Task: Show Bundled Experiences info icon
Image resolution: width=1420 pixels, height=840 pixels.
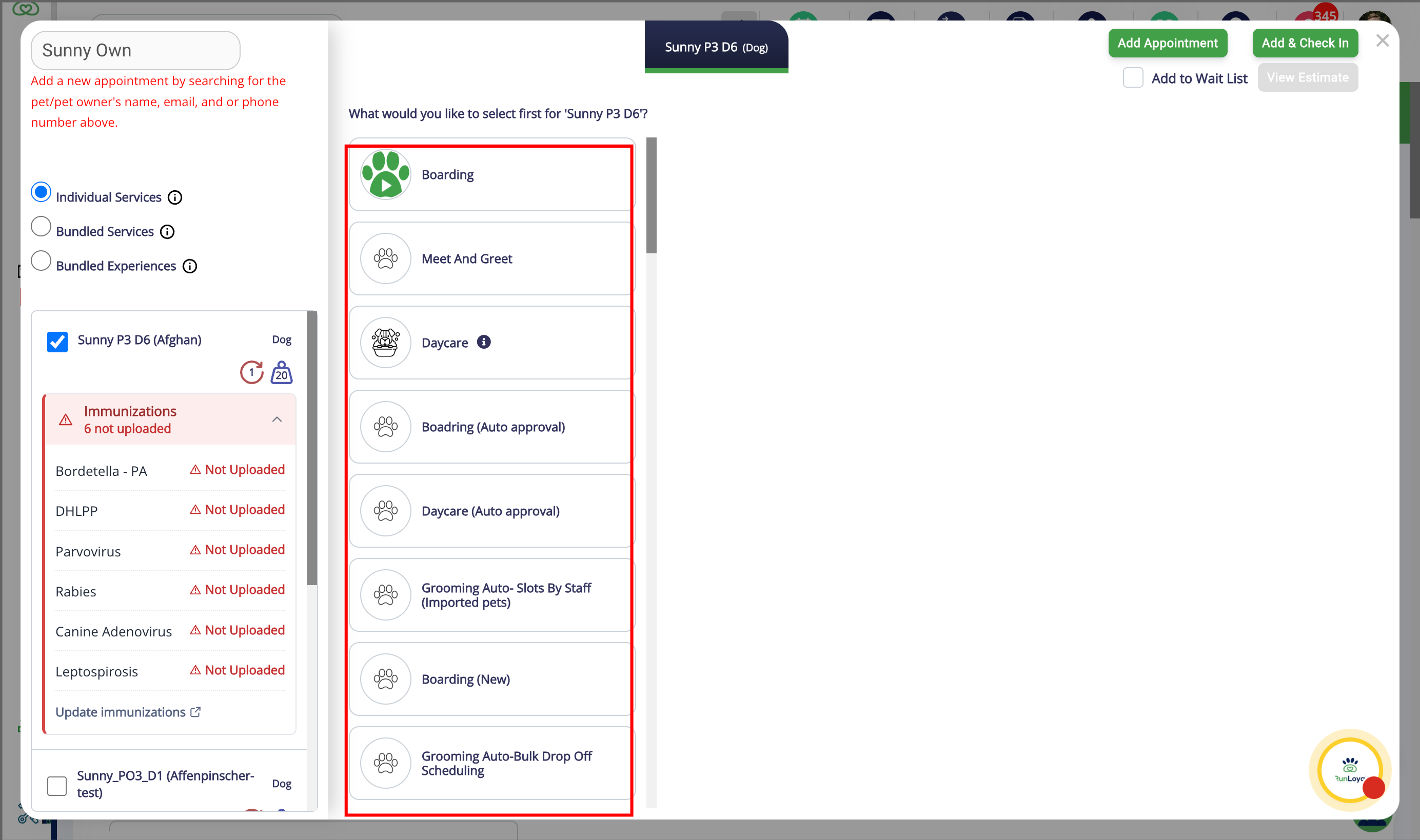Action: pyautogui.click(x=190, y=267)
